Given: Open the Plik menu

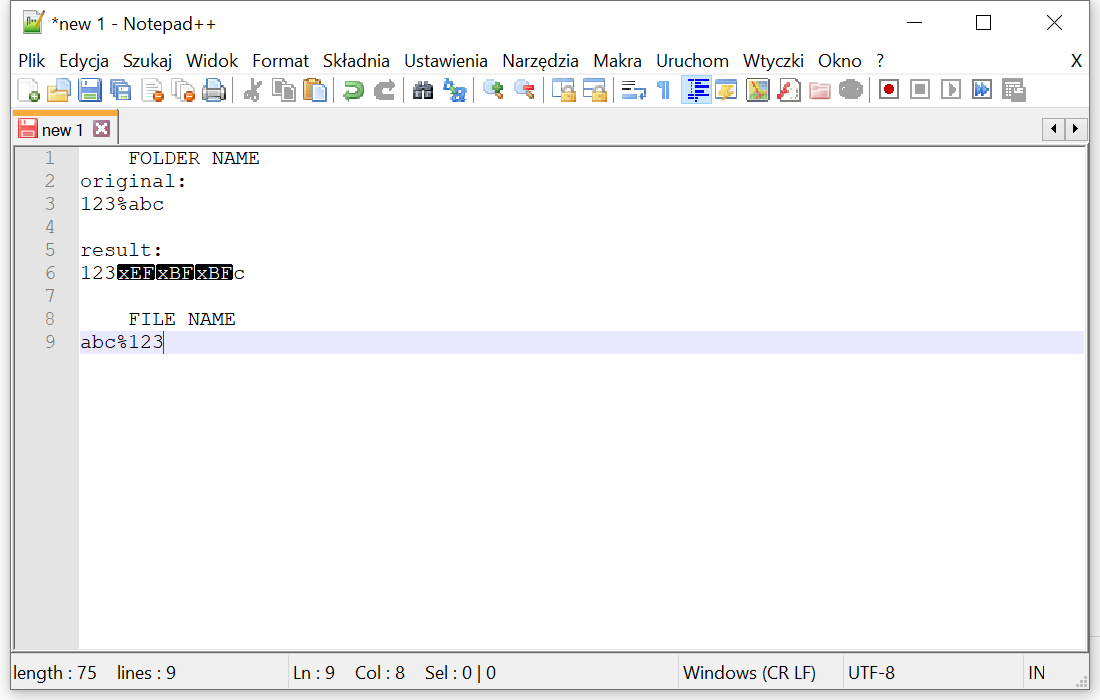Looking at the screenshot, I should click(32, 61).
